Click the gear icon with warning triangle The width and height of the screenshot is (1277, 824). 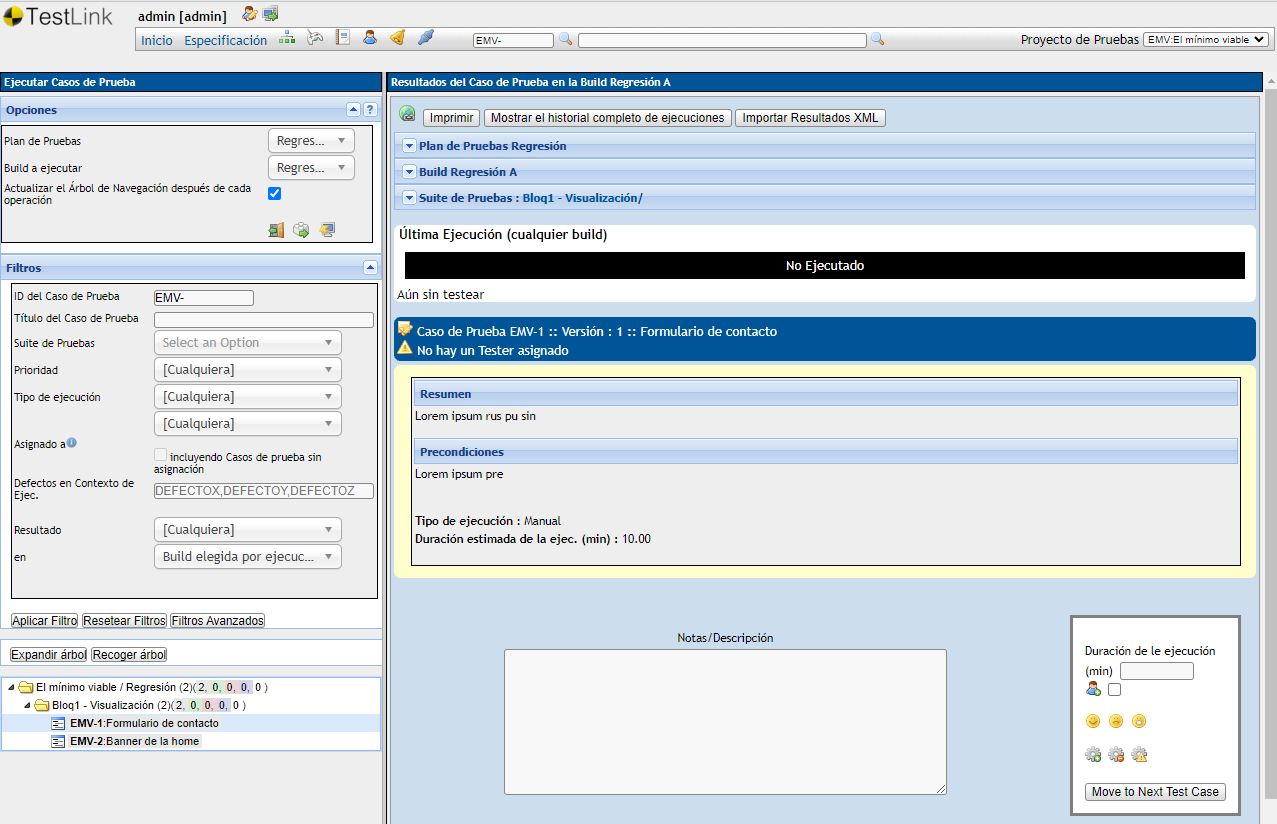tap(1139, 755)
